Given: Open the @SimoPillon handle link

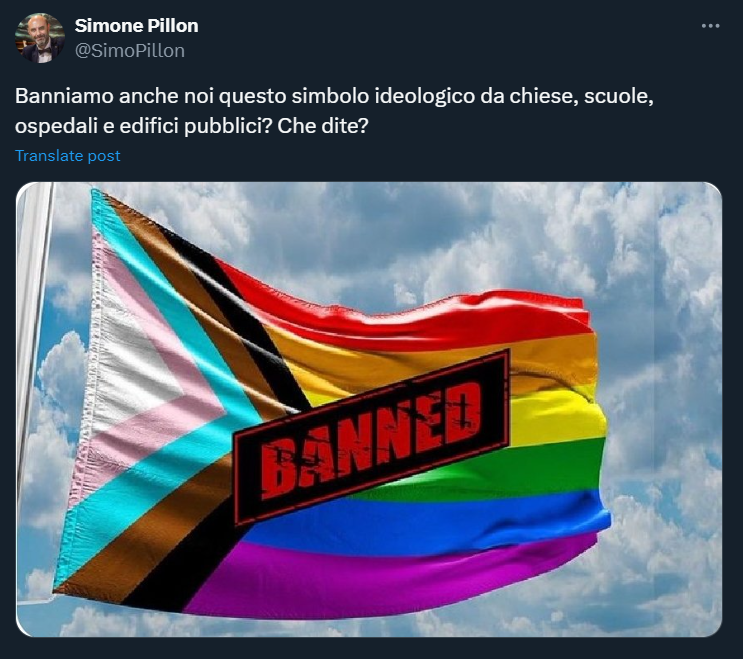Looking at the screenshot, I should pos(130,51).
